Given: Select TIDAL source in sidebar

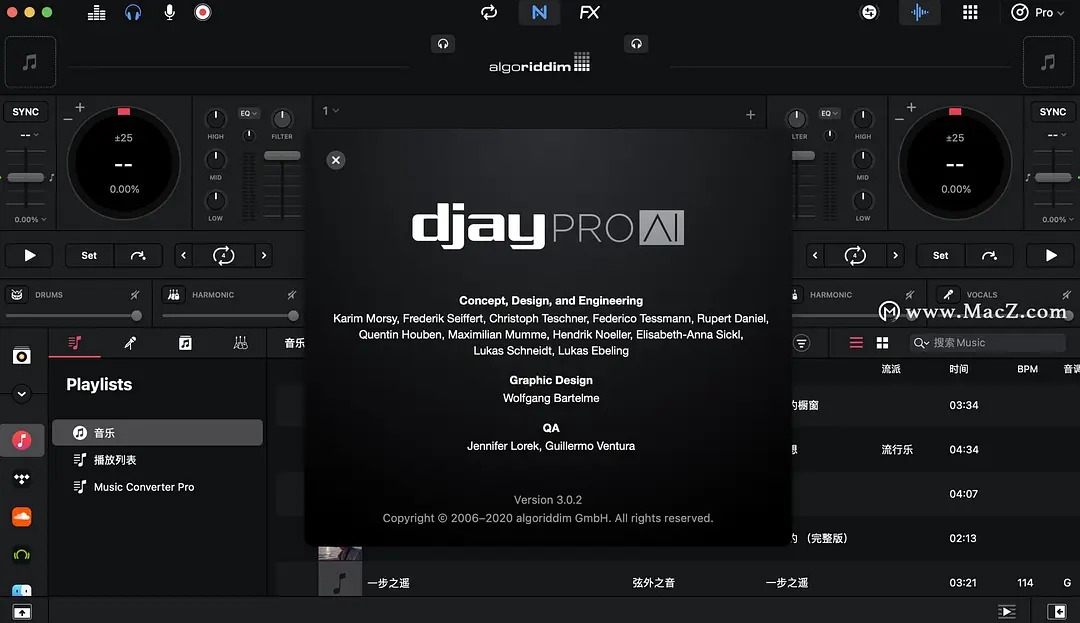Looking at the screenshot, I should point(21,478).
